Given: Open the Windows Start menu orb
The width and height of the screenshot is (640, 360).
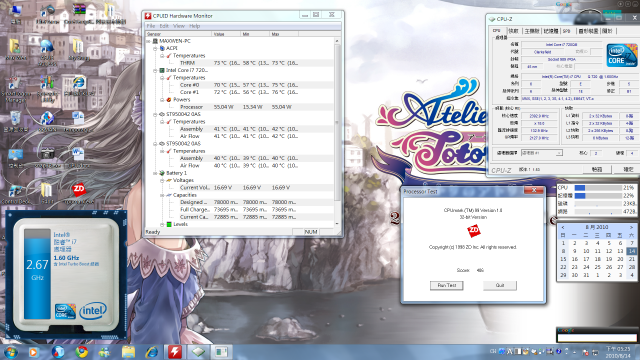Looking at the screenshot, I should pyautogui.click(x=10, y=352).
